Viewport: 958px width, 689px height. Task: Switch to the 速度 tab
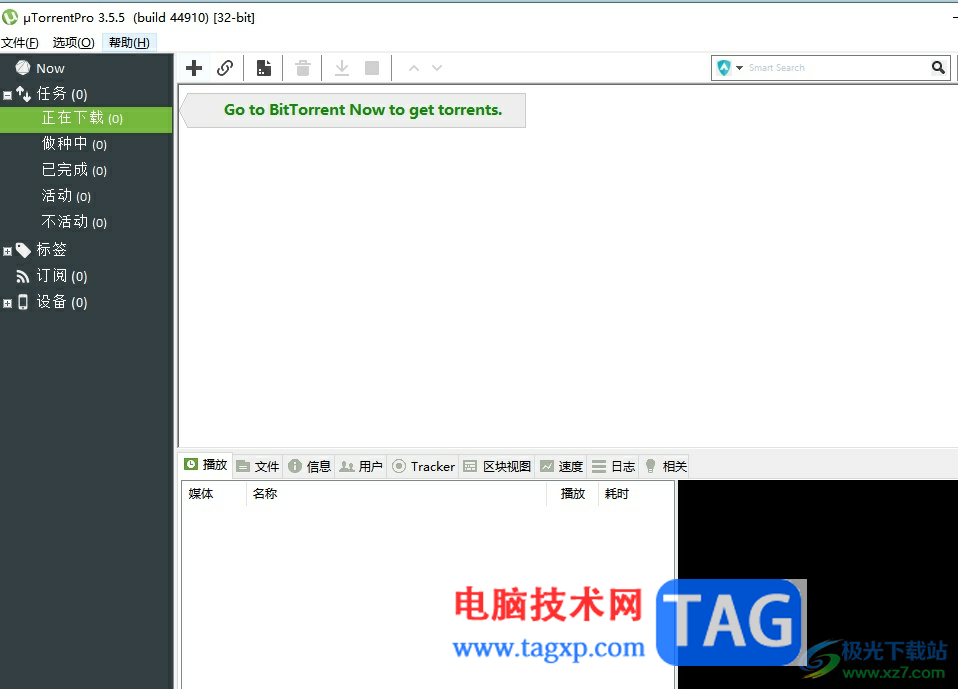pos(561,467)
